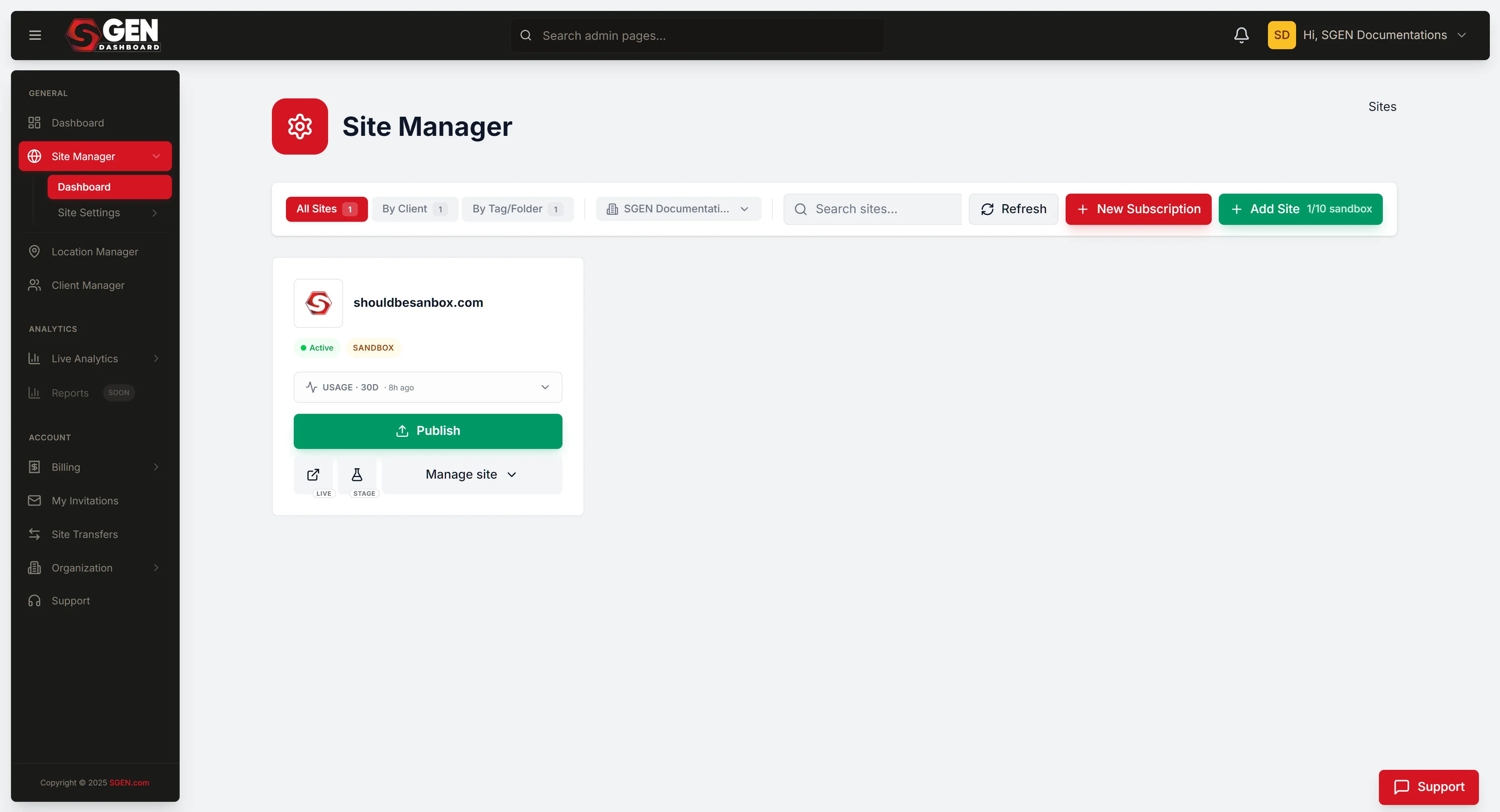The image size is (1500, 812).
Task: Click the Site Manager gear icon in header
Action: (300, 126)
